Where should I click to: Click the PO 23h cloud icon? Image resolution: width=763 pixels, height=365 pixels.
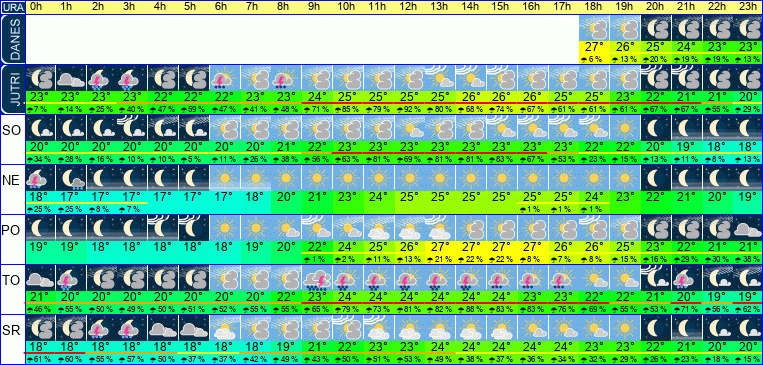click(x=748, y=227)
